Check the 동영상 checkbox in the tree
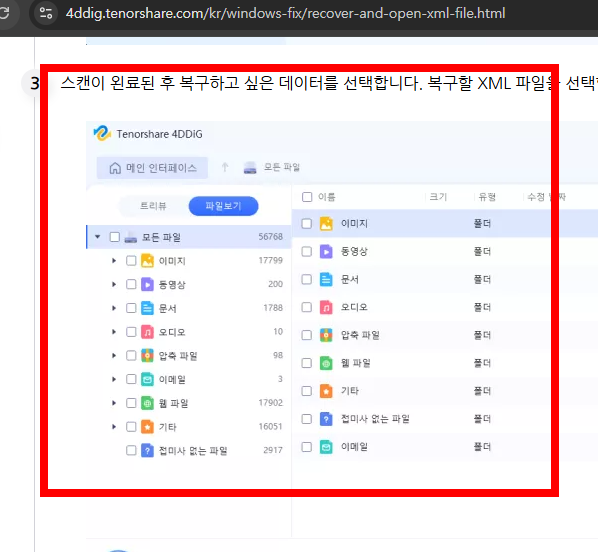This screenshot has height=552, width=598. 131,284
